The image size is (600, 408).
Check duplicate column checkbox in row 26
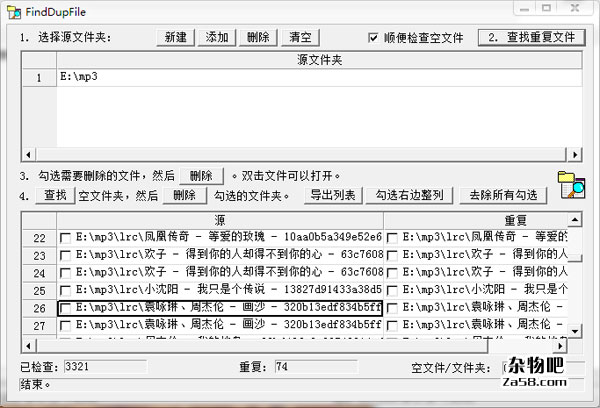392,308
